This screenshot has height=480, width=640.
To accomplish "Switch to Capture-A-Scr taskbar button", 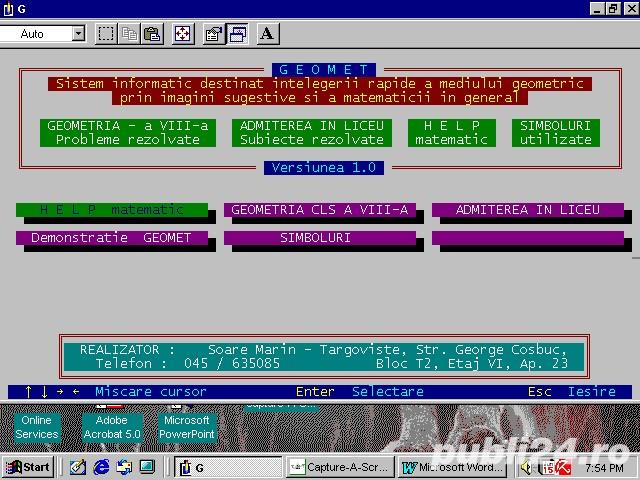I will click(339, 467).
